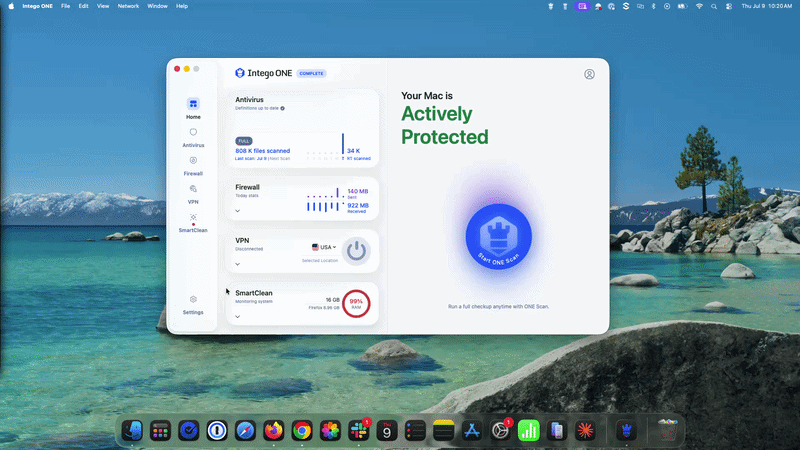Click the date and time clock
This screenshot has height=450, width=800.
tap(766, 6)
